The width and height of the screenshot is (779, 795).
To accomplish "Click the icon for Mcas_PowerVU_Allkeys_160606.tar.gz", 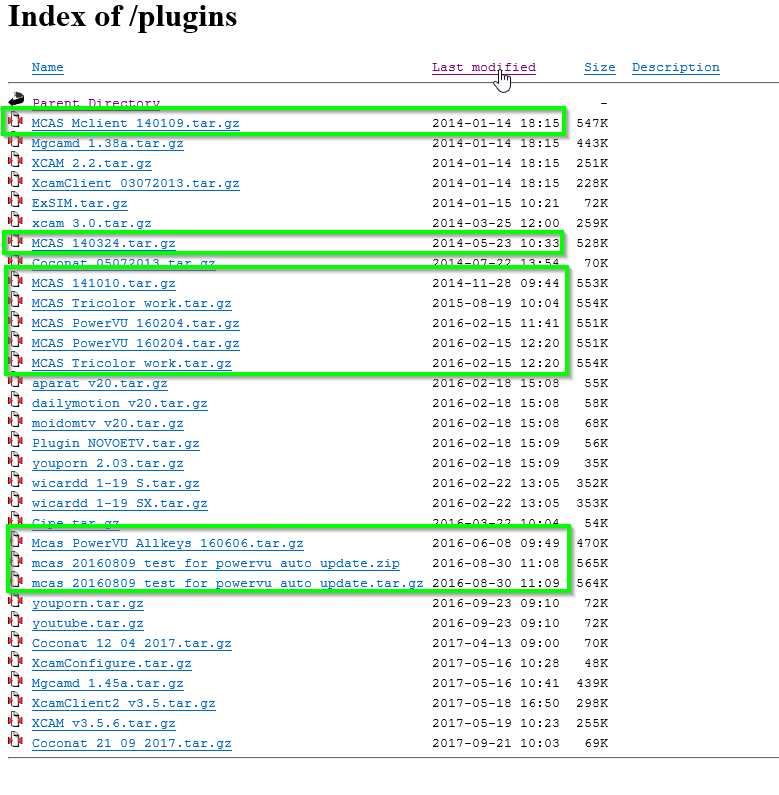I will 16,540.
